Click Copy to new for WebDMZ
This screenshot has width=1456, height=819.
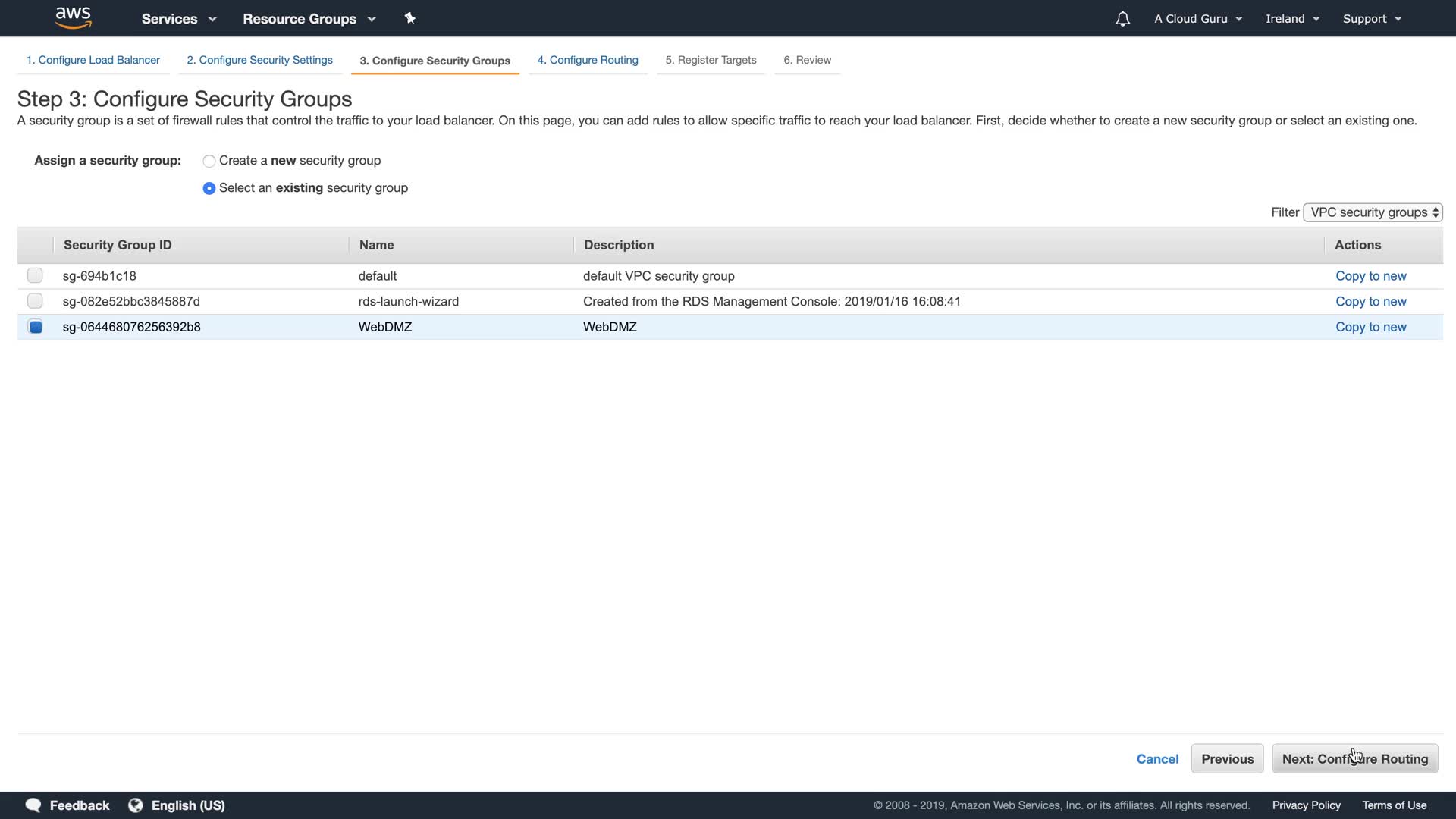(1370, 327)
